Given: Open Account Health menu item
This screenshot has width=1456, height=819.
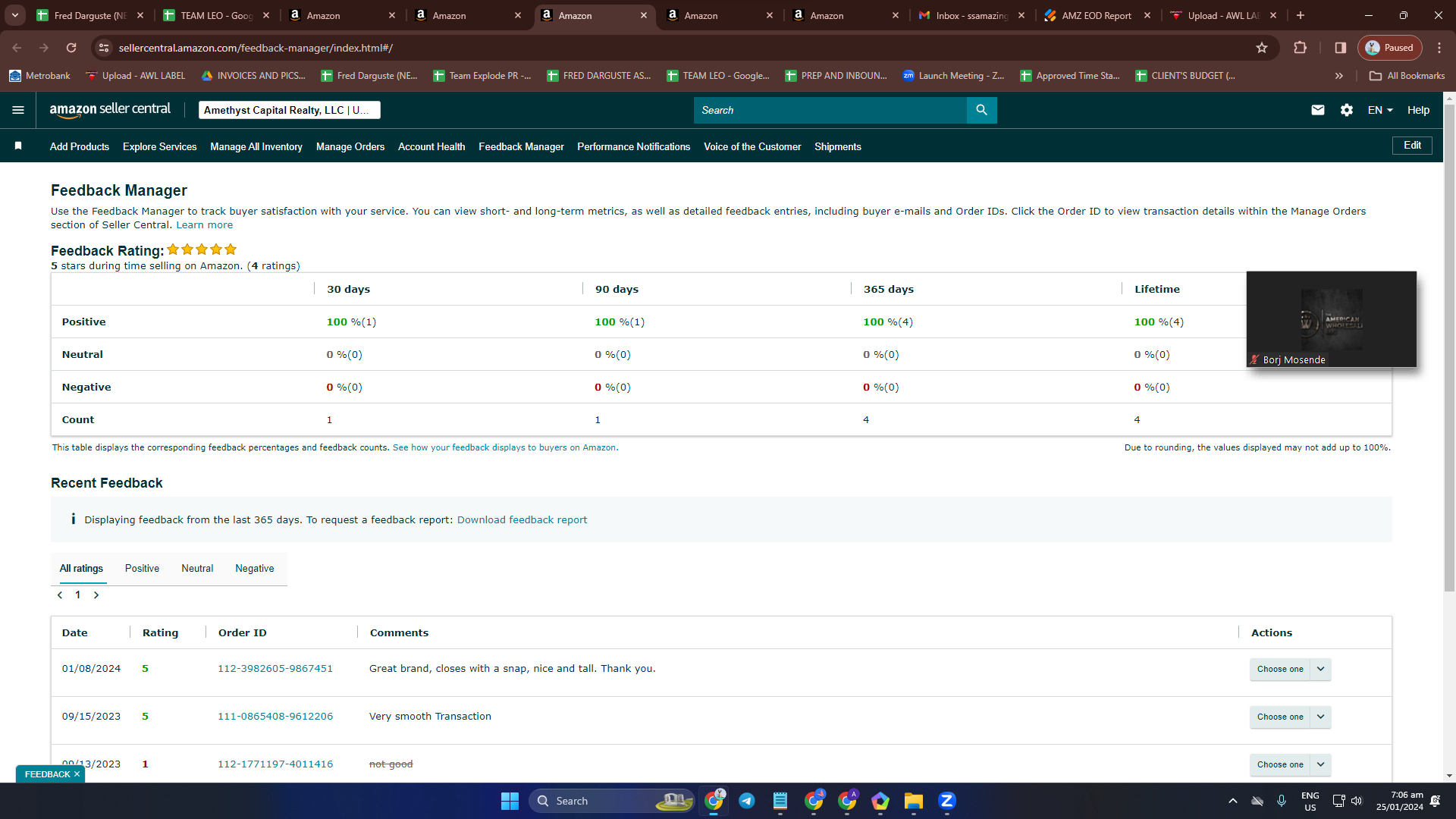Looking at the screenshot, I should [x=431, y=147].
